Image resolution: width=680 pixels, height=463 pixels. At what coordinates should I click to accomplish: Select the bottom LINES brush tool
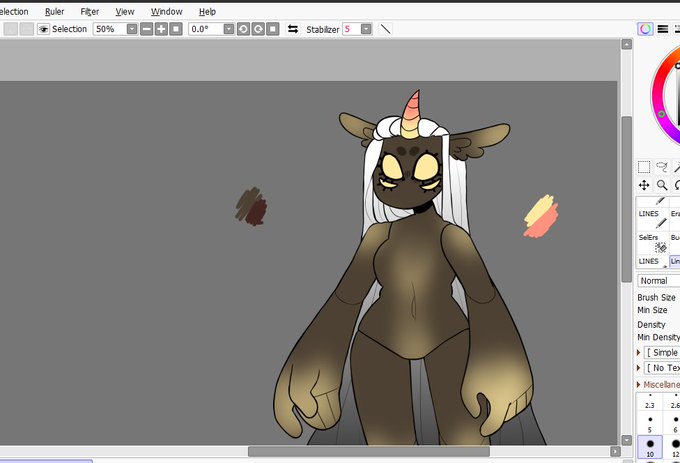[653, 261]
